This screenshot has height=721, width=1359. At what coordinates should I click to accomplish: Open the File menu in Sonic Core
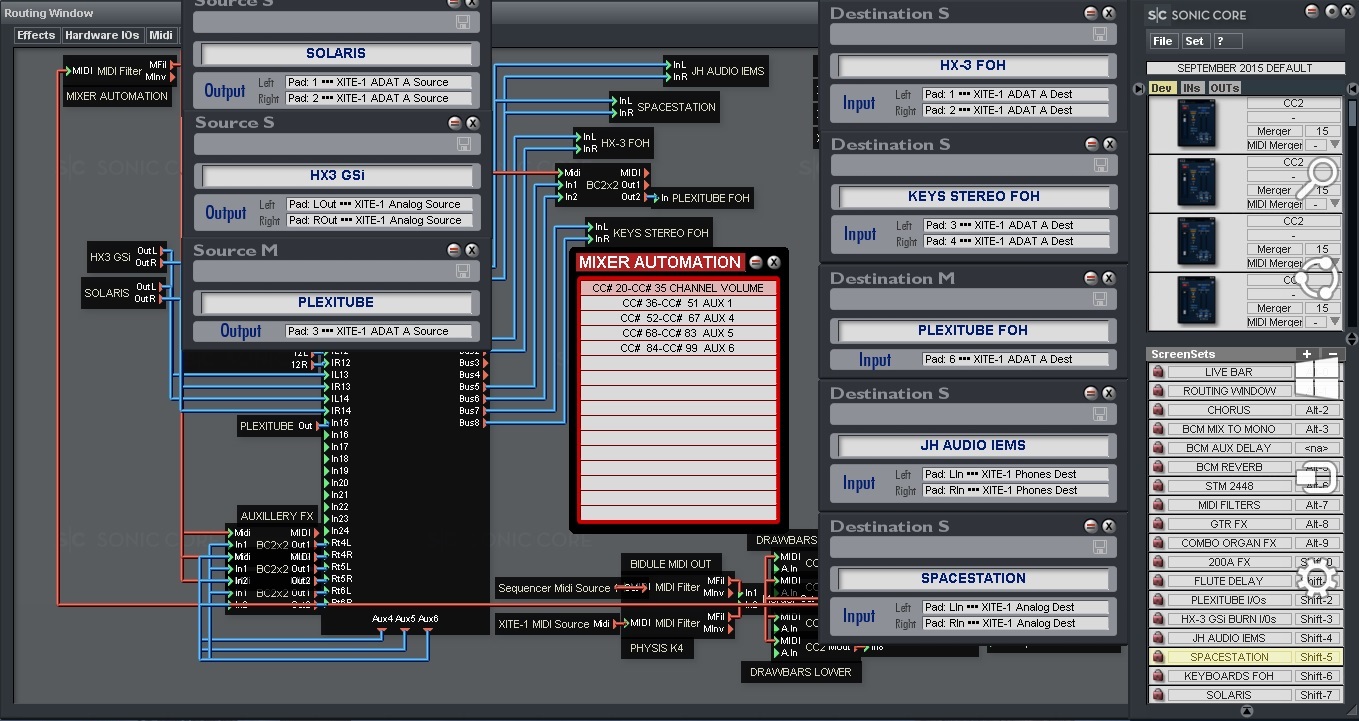pyautogui.click(x=1163, y=41)
